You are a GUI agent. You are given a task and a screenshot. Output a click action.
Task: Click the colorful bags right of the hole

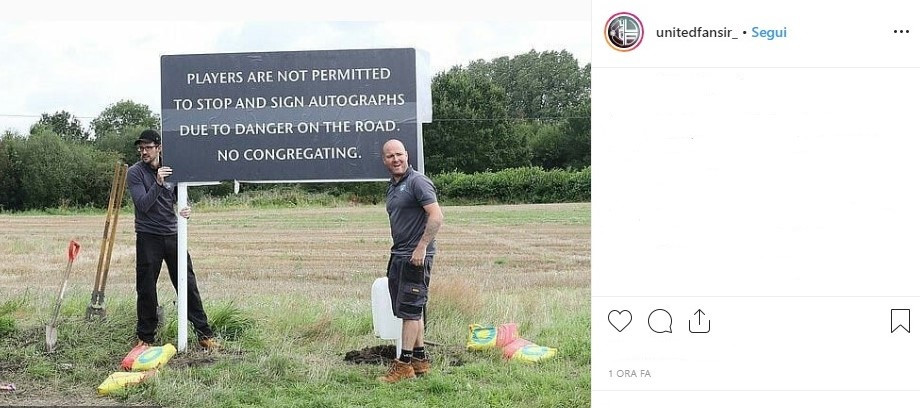[510, 343]
